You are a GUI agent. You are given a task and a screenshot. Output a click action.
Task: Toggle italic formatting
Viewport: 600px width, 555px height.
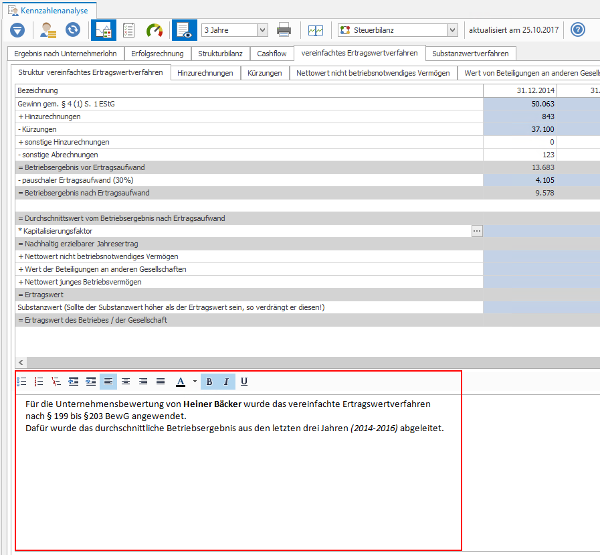tap(227, 382)
